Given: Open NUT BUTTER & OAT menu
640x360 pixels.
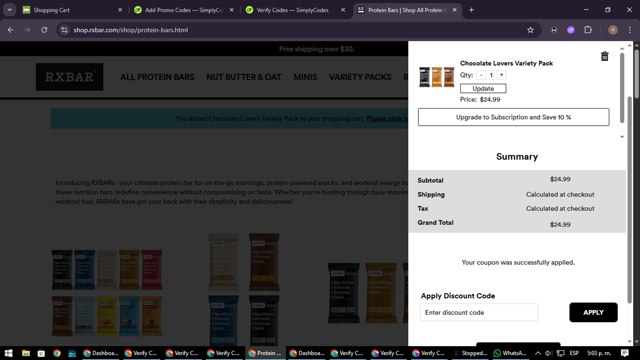Looking at the screenshot, I should (244, 77).
